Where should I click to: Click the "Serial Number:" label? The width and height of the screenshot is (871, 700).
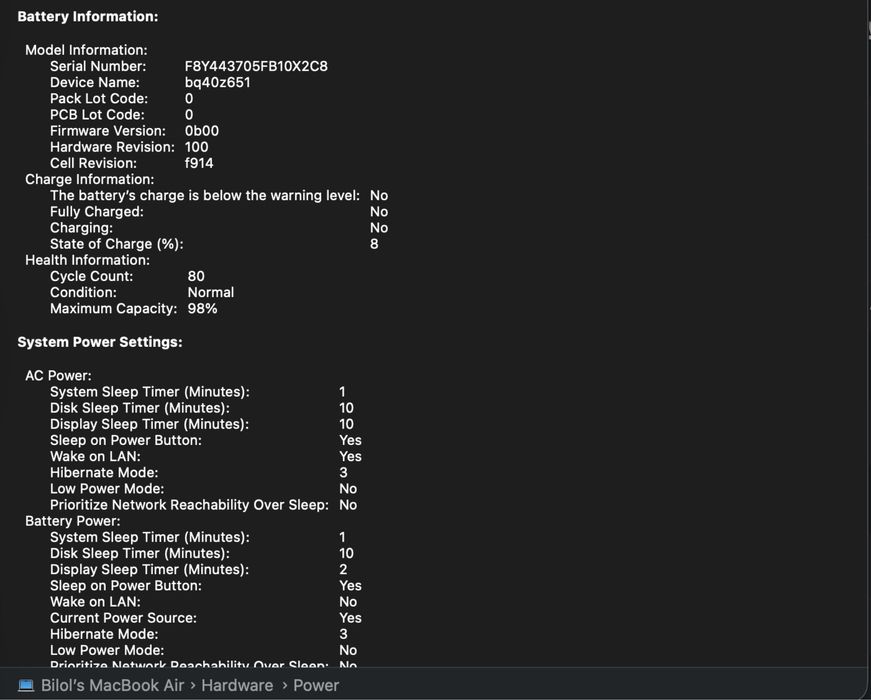98,66
